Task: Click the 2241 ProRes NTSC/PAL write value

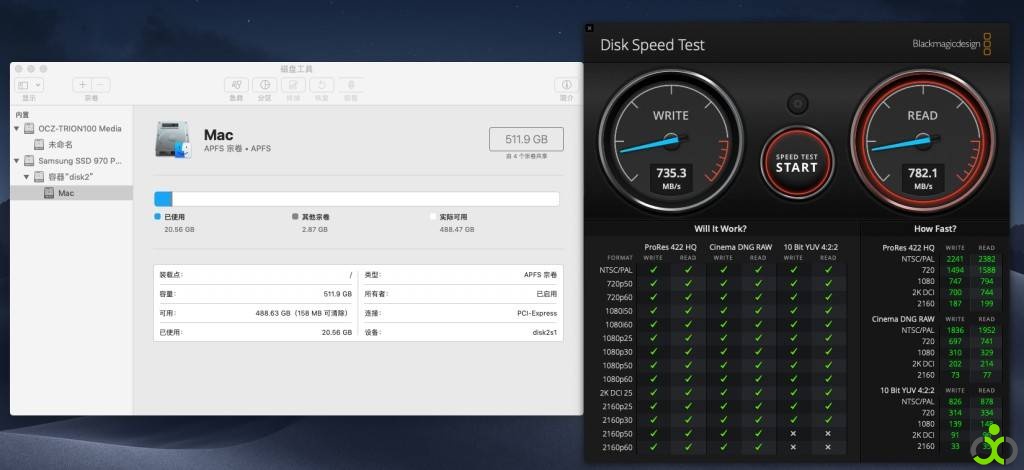Action: point(955,258)
